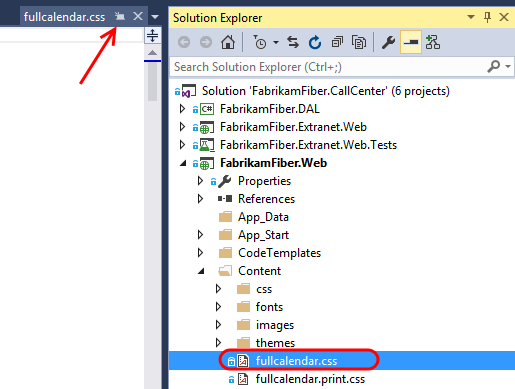
Task: Expand the FabrikamFiber.DAL project
Action: [182, 109]
